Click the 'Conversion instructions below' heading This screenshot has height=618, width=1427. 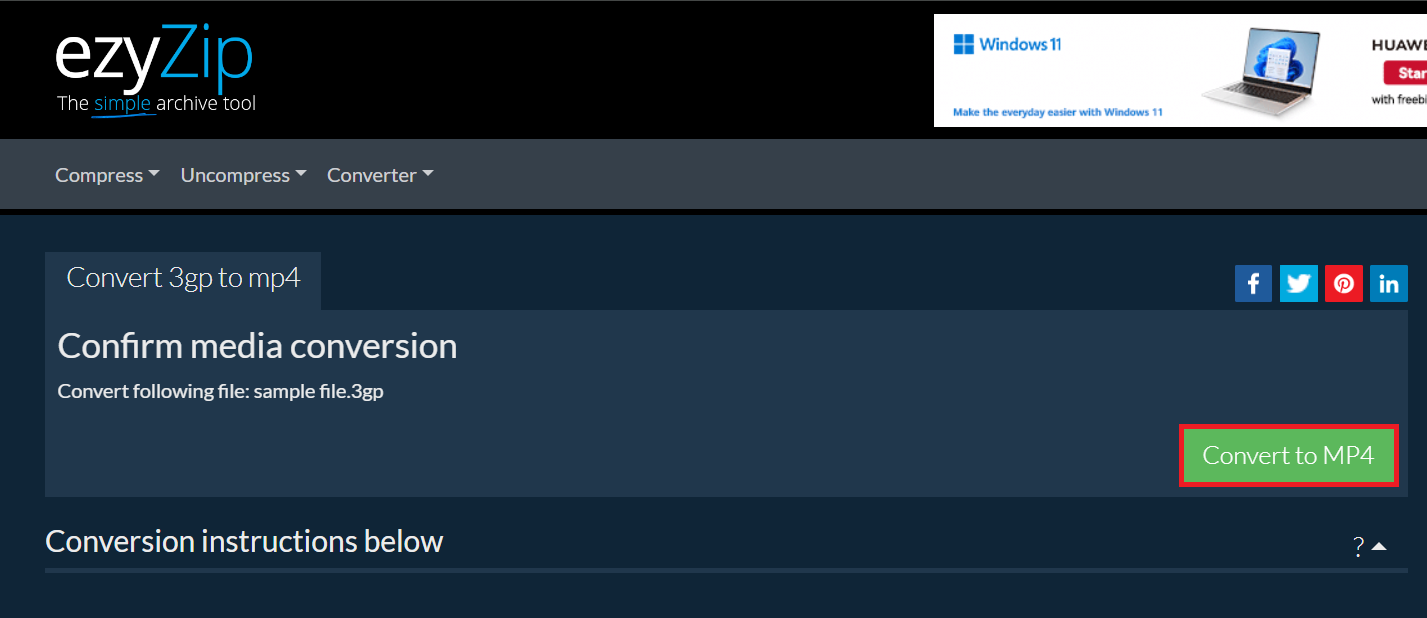[244, 541]
